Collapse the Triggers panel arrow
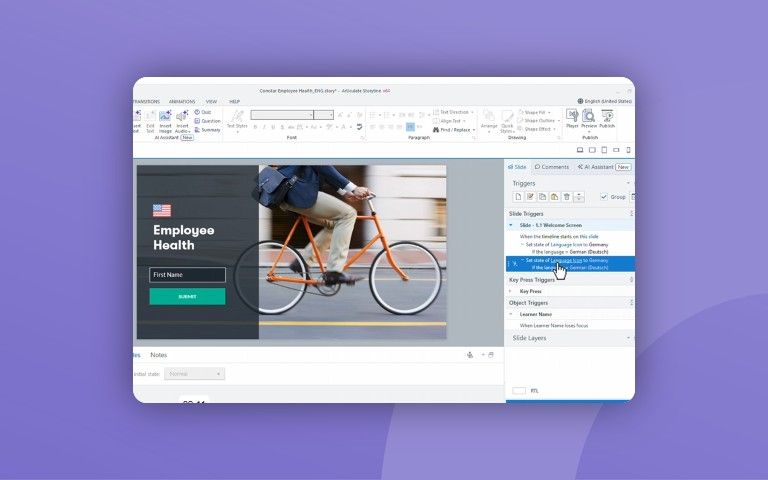Screen dimensions: 768x480 [x=628, y=183]
